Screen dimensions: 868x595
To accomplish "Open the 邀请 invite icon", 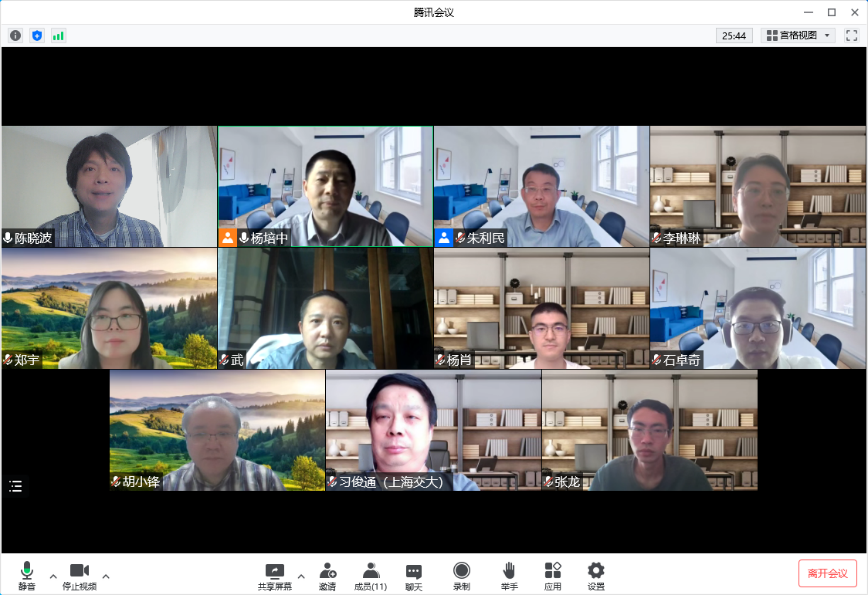I will click(327, 575).
